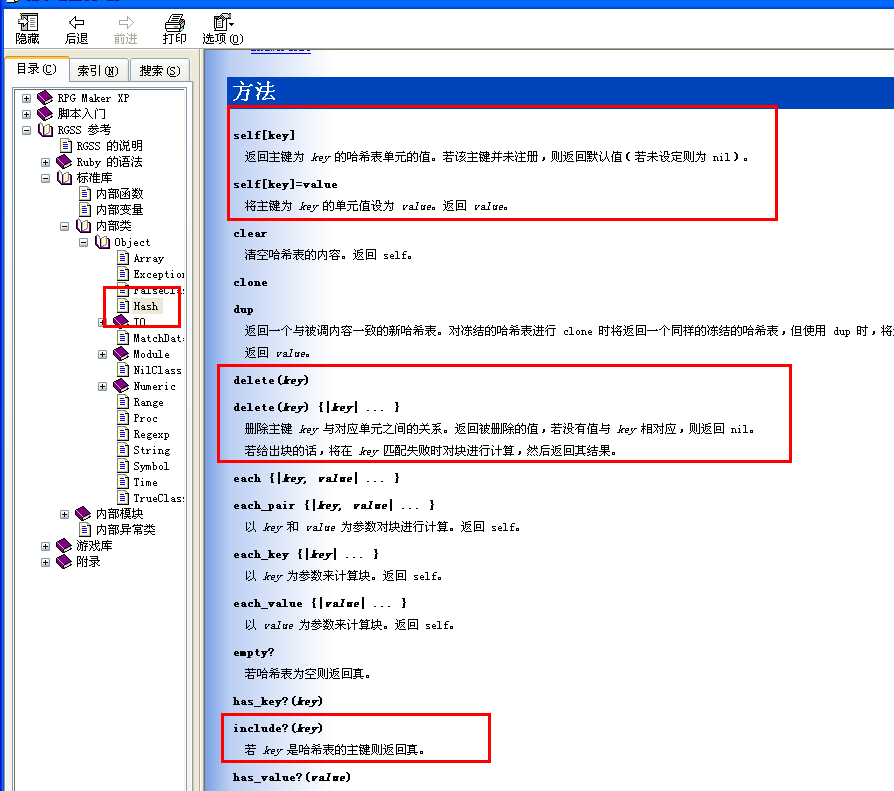Image resolution: width=894 pixels, height=791 pixels.
Task: Click the page icon beside Array
Action: [x=123, y=258]
